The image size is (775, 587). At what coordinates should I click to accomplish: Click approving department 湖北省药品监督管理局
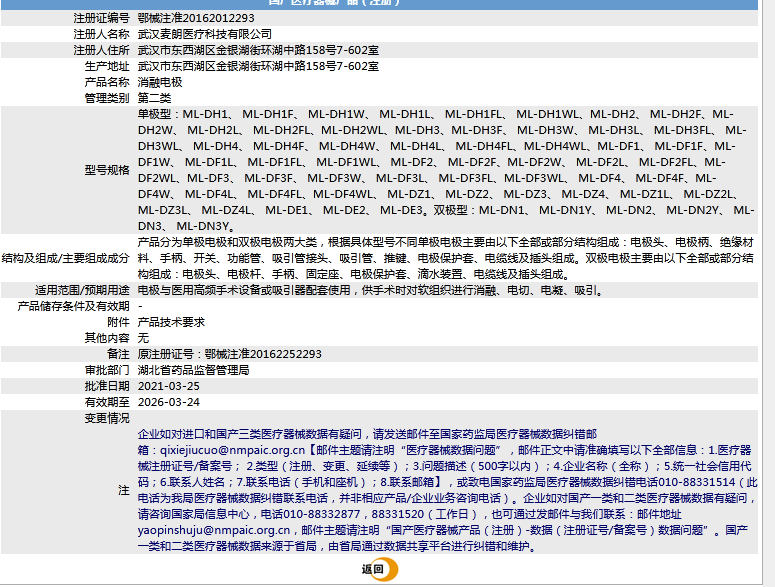193,370
